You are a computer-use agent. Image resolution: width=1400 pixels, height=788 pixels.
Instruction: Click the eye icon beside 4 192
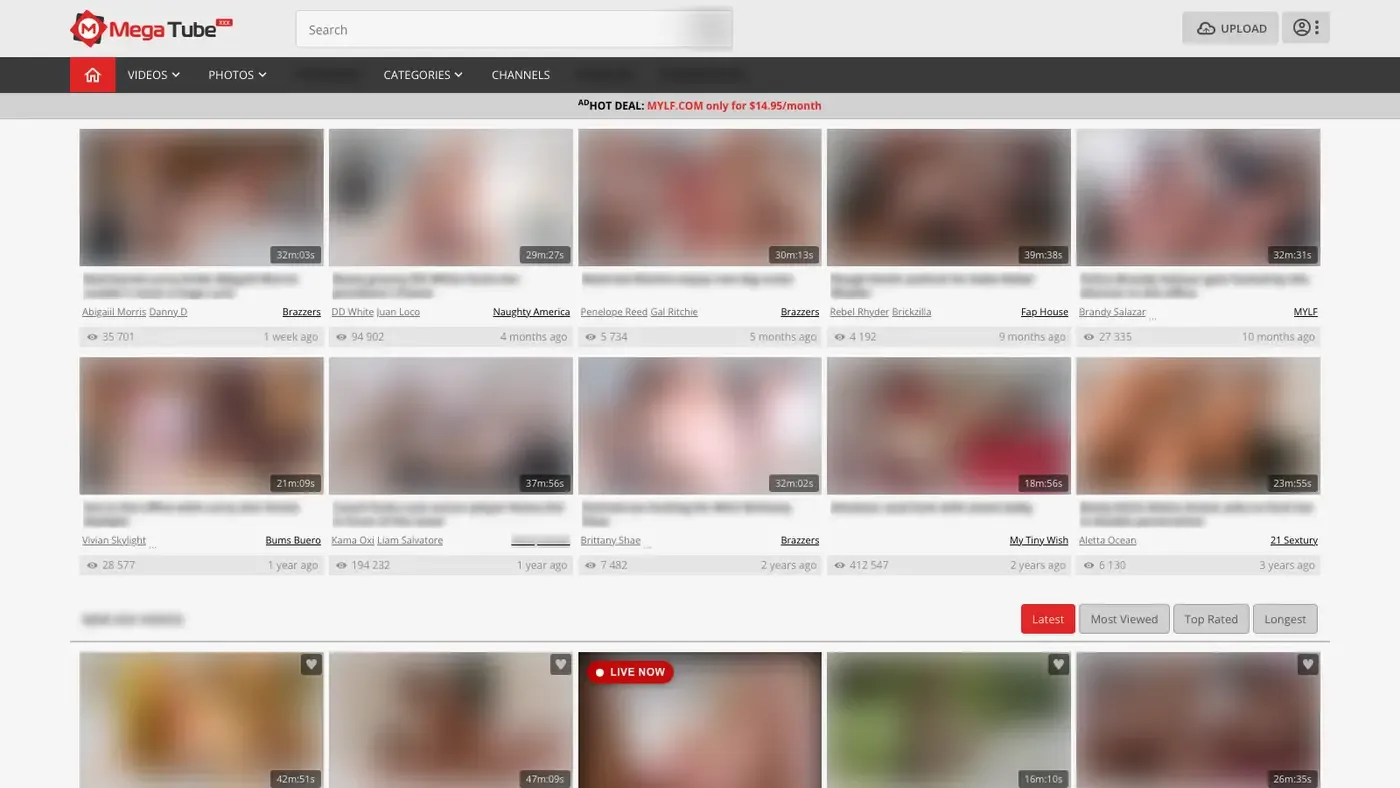839,337
